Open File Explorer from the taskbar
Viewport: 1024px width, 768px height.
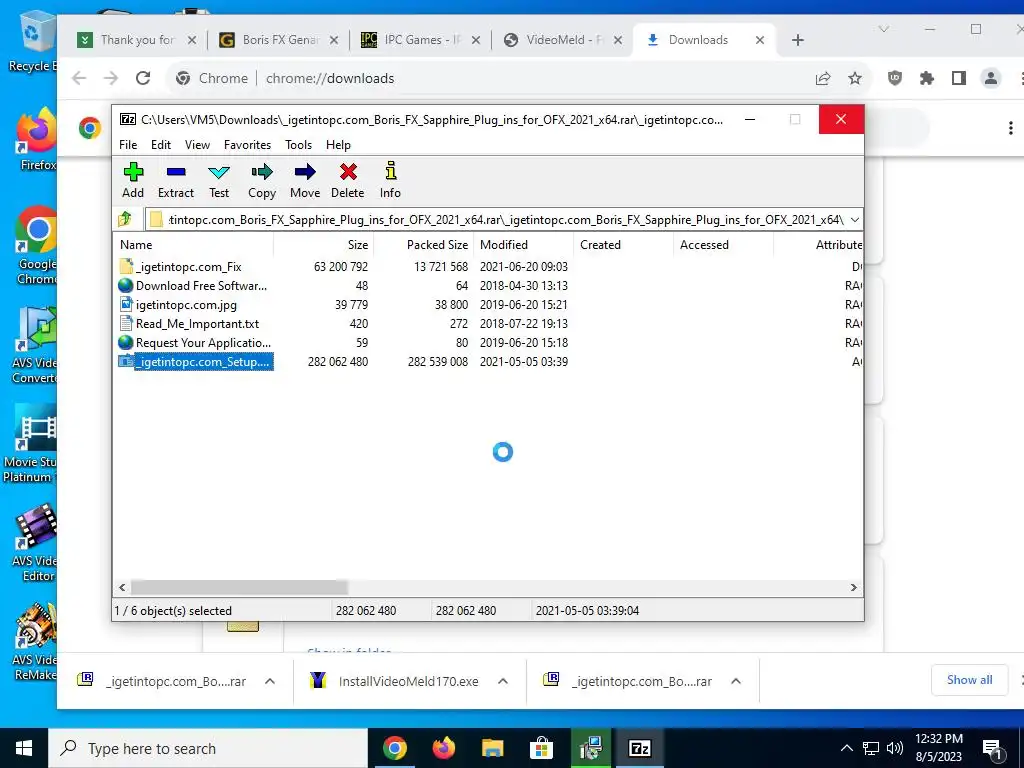pyautogui.click(x=493, y=748)
